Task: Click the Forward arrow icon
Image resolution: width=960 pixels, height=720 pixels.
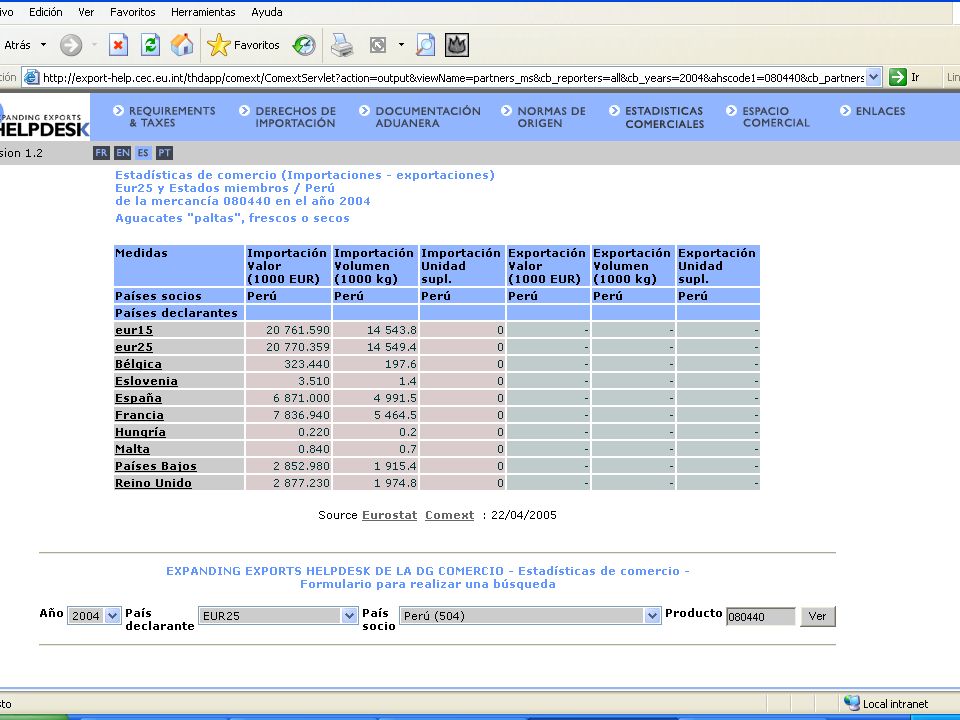Action: click(71, 45)
